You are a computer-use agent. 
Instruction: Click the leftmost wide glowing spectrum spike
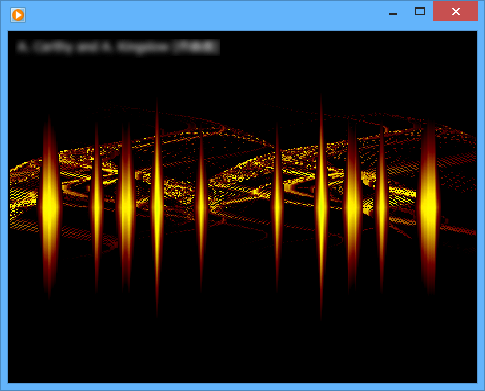coord(50,206)
